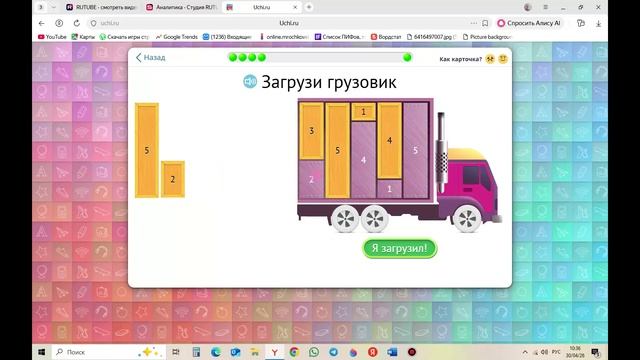The width and height of the screenshot is (640, 360).
Task: Switch to the RUTUBE browser tab
Action: 101,7
